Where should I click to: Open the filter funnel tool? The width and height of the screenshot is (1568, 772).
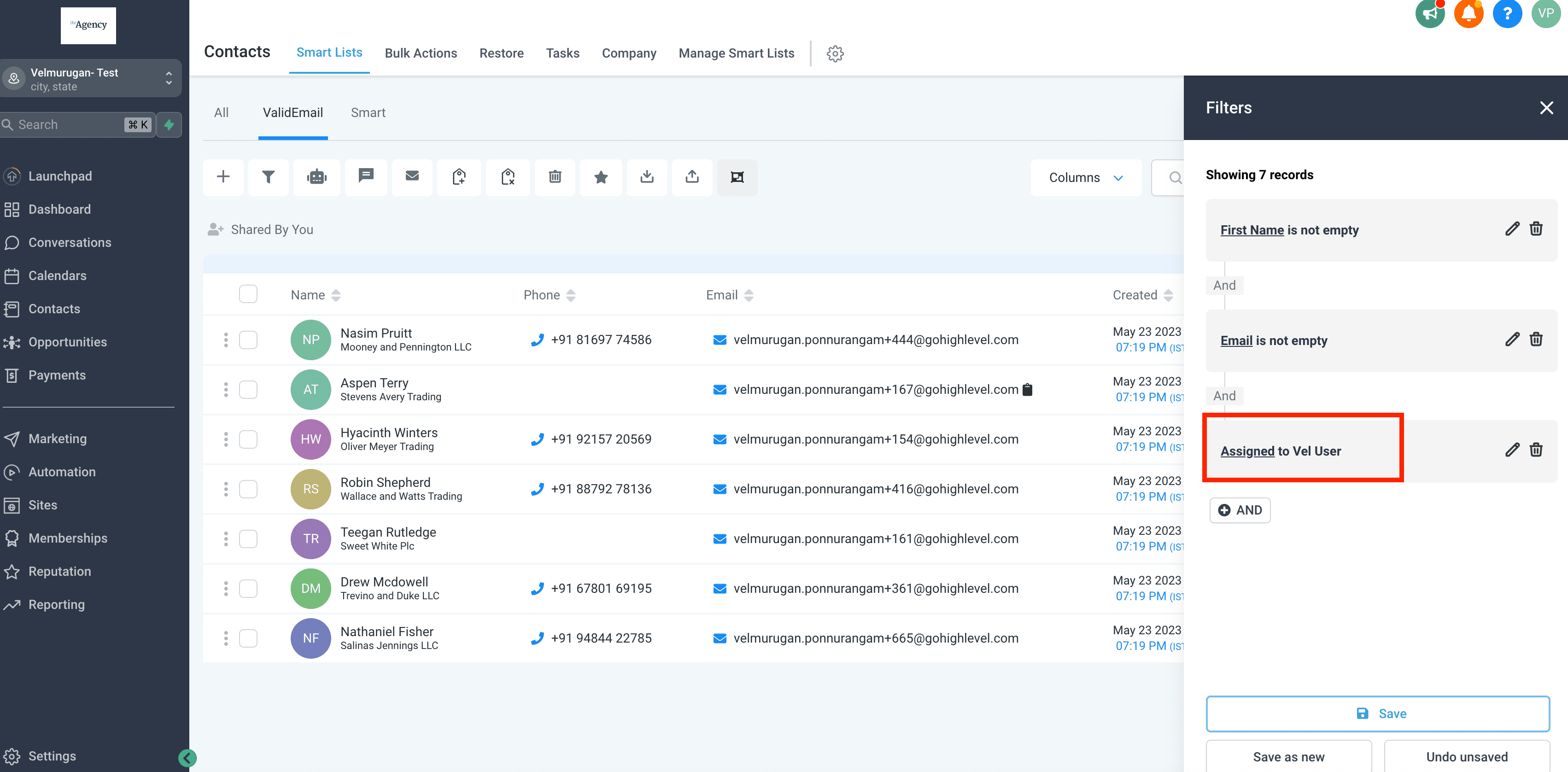[x=269, y=177]
